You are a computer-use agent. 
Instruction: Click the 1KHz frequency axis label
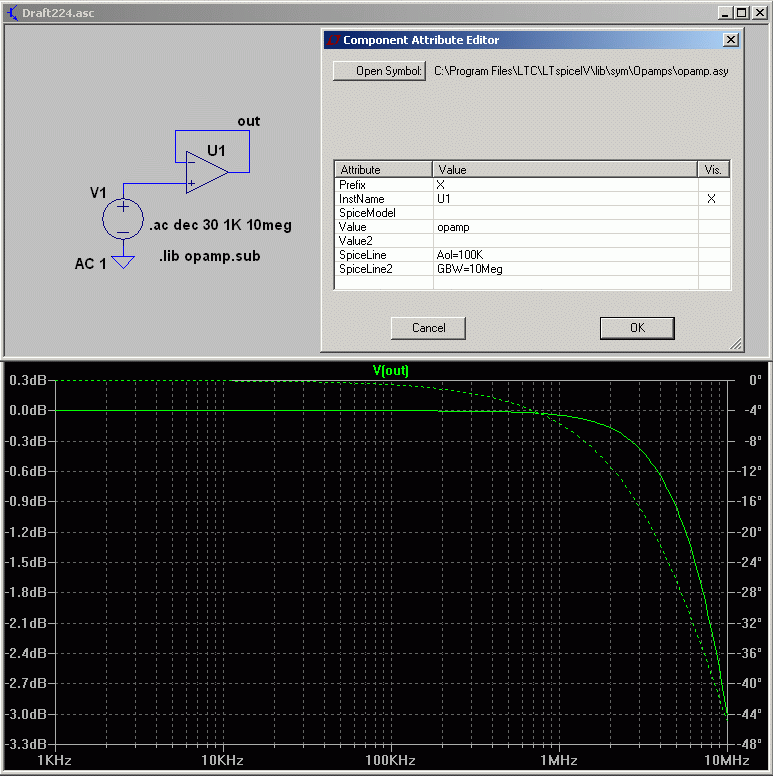[54, 760]
